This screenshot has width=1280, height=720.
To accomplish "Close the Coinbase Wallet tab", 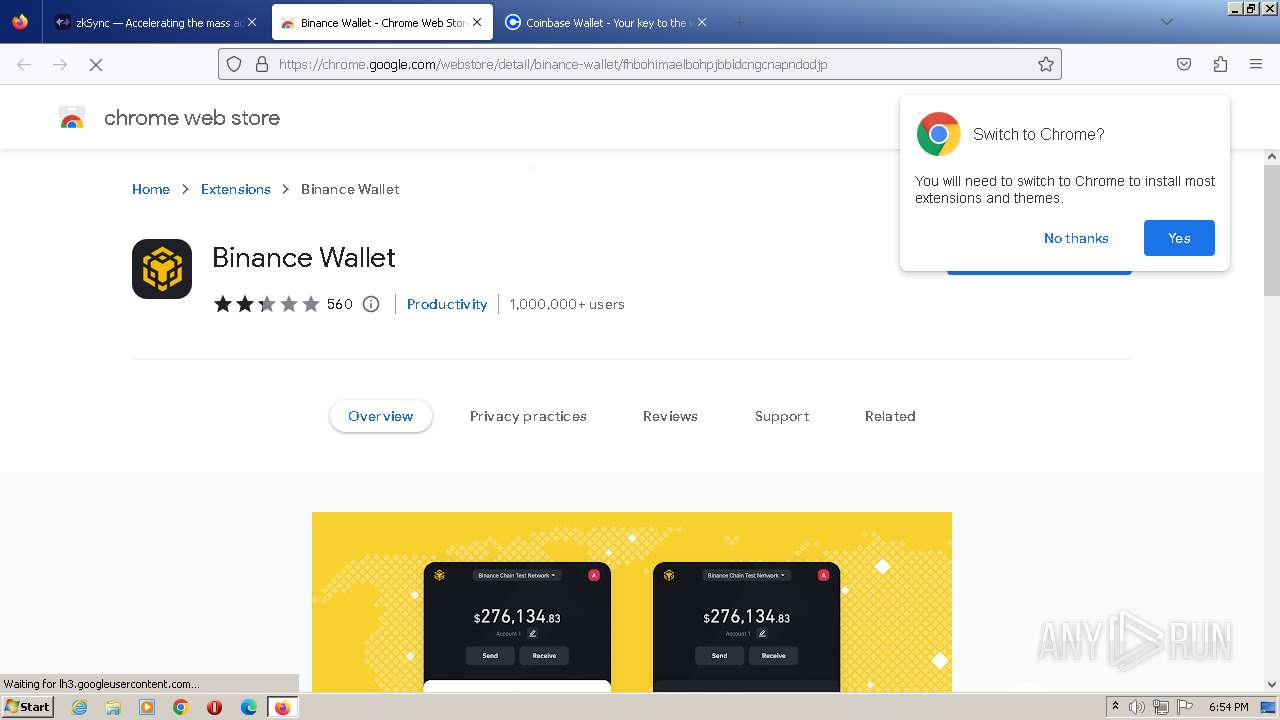I will click(x=702, y=22).
